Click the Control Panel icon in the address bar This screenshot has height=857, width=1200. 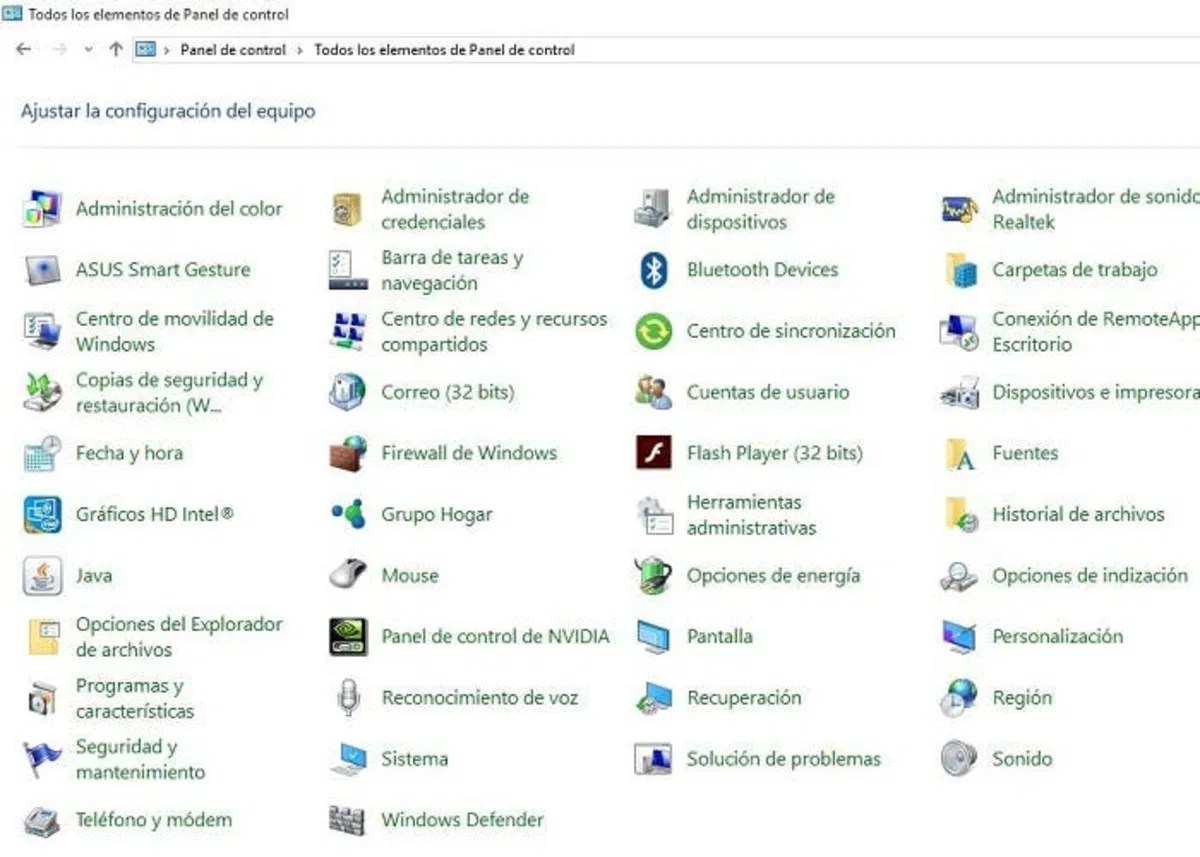[146, 49]
